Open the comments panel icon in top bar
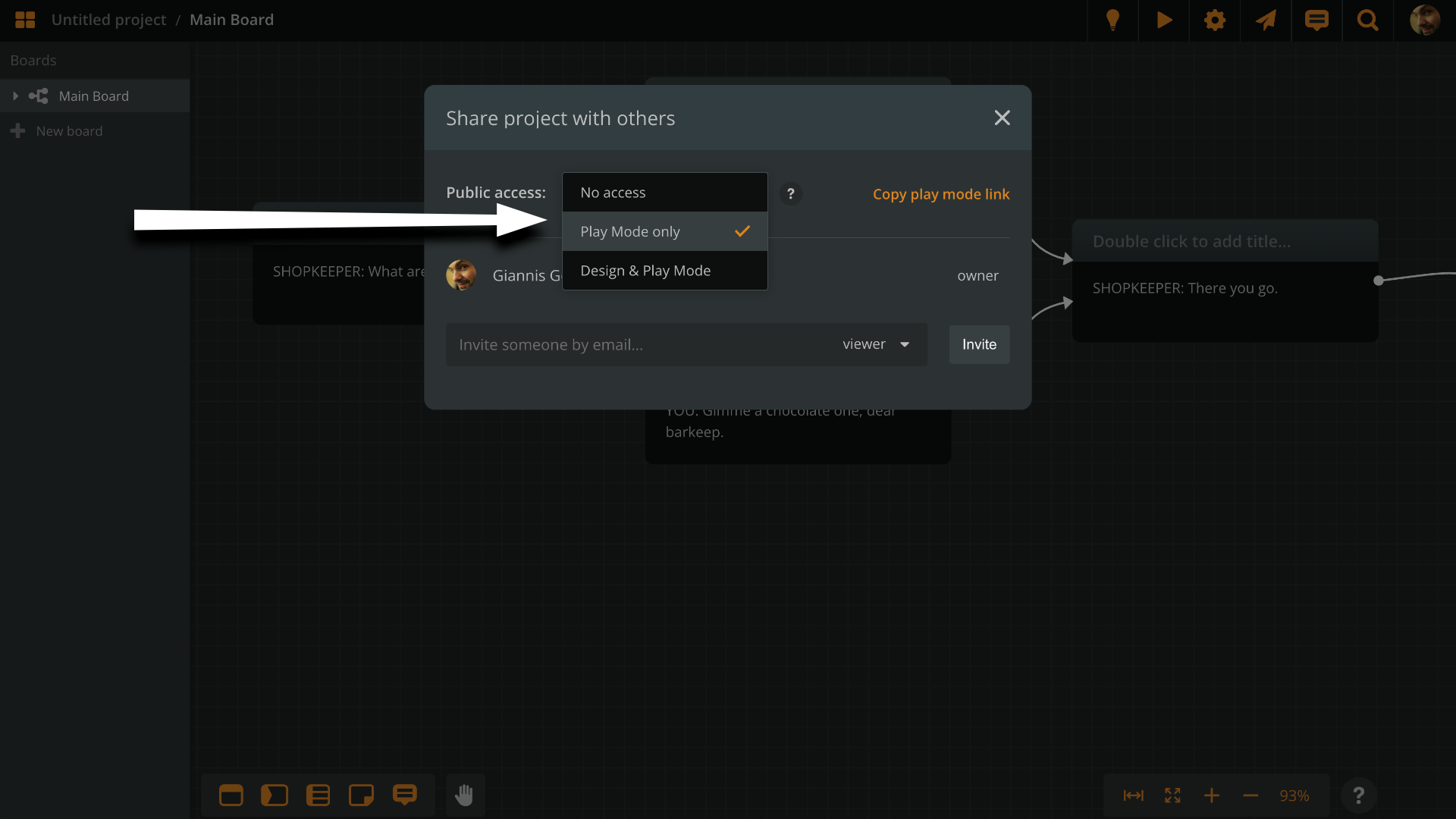1456x819 pixels. 1317,20
